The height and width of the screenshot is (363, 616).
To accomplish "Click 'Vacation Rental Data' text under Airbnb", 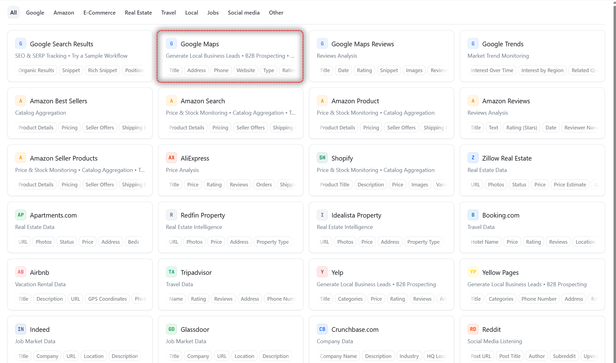I will click(40, 284).
